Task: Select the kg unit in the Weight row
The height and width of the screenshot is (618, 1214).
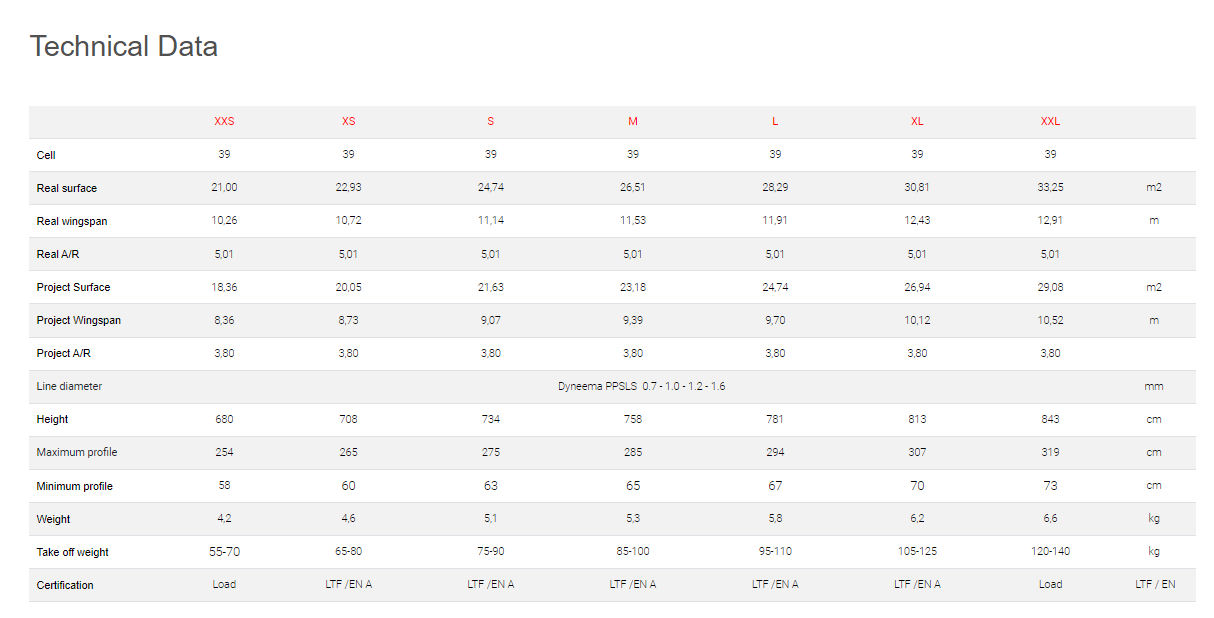Action: (1154, 519)
